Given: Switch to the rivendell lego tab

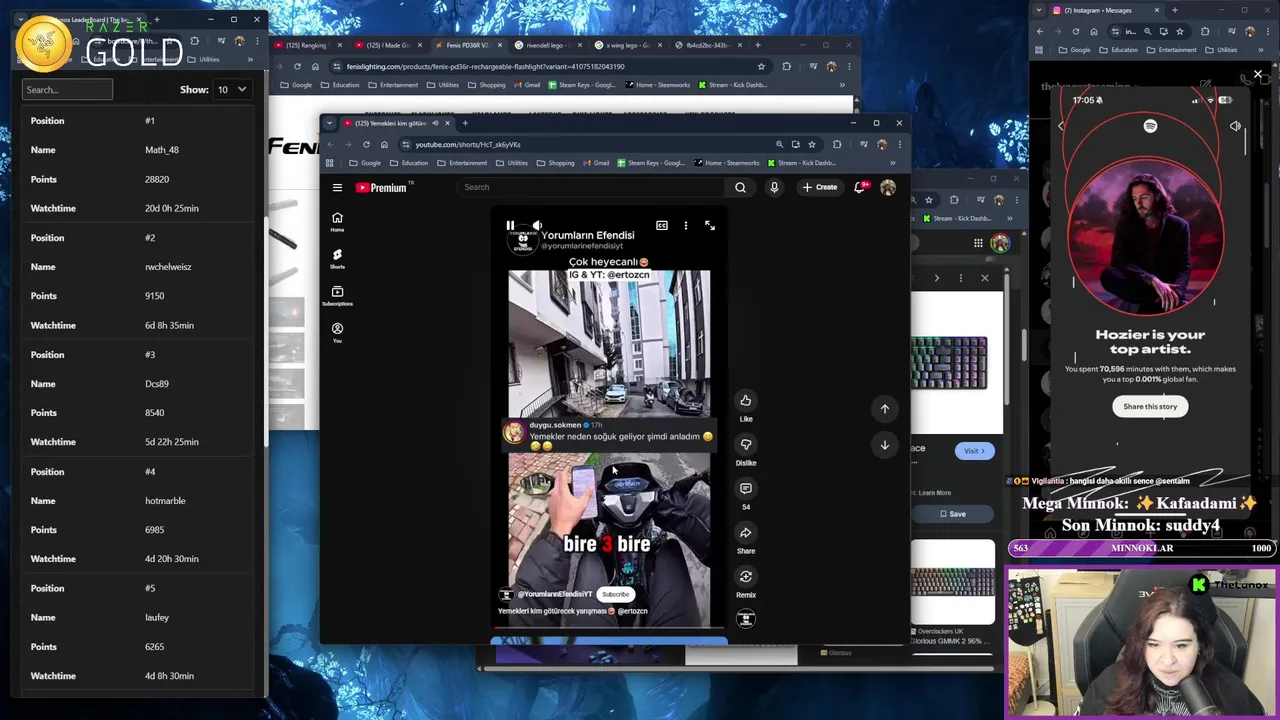Looking at the screenshot, I should [x=546, y=45].
